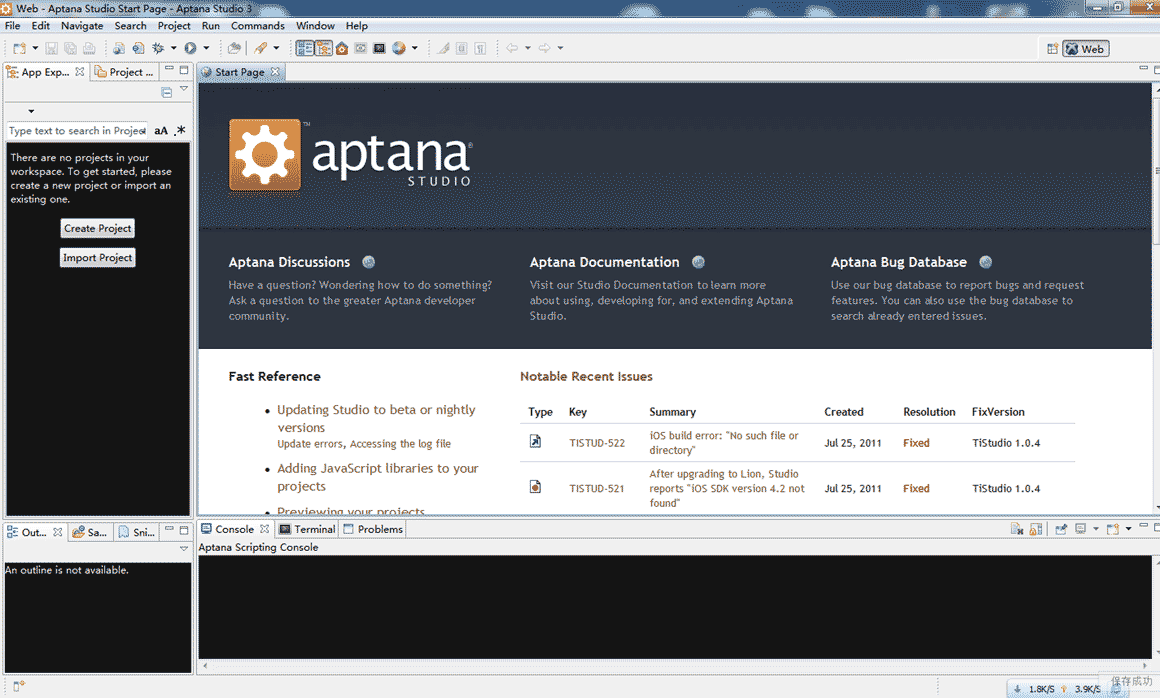Expand the New file dropdown arrow
The height and width of the screenshot is (698, 1160).
coord(35,48)
